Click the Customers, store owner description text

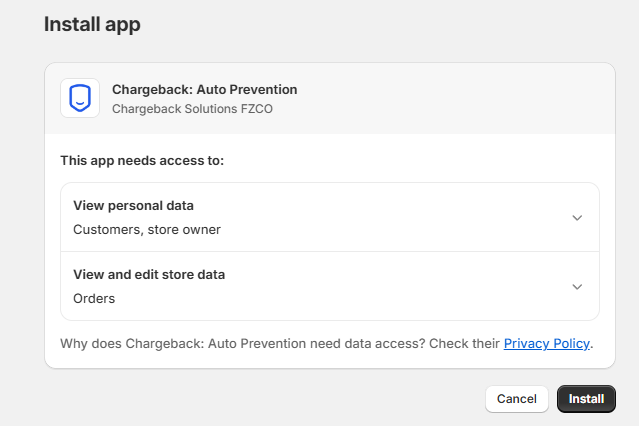pyautogui.click(x=147, y=230)
